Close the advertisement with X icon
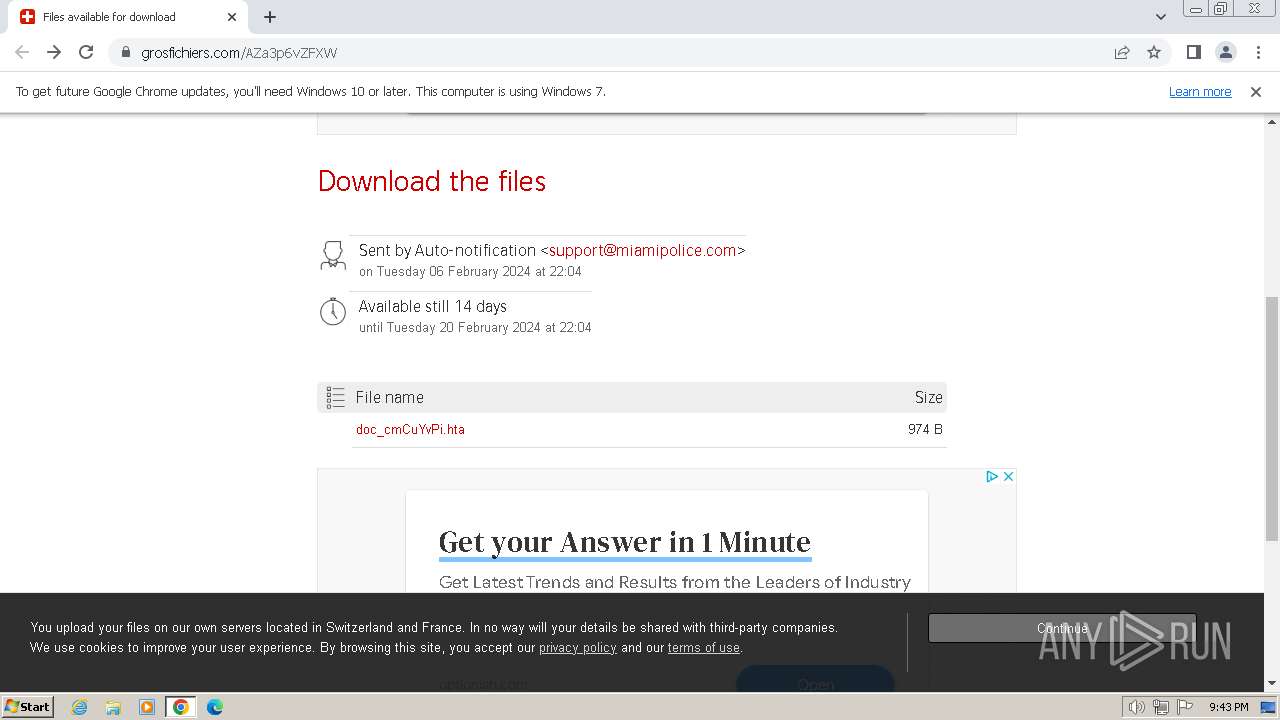Viewport: 1280px width, 720px height. [1008, 476]
